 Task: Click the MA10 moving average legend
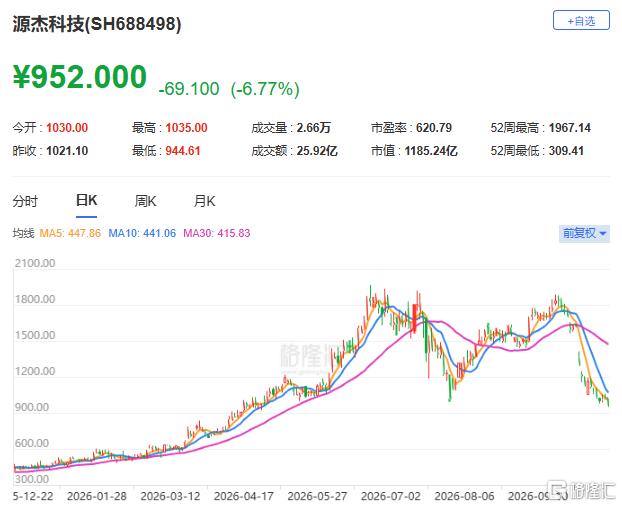[x=142, y=233]
